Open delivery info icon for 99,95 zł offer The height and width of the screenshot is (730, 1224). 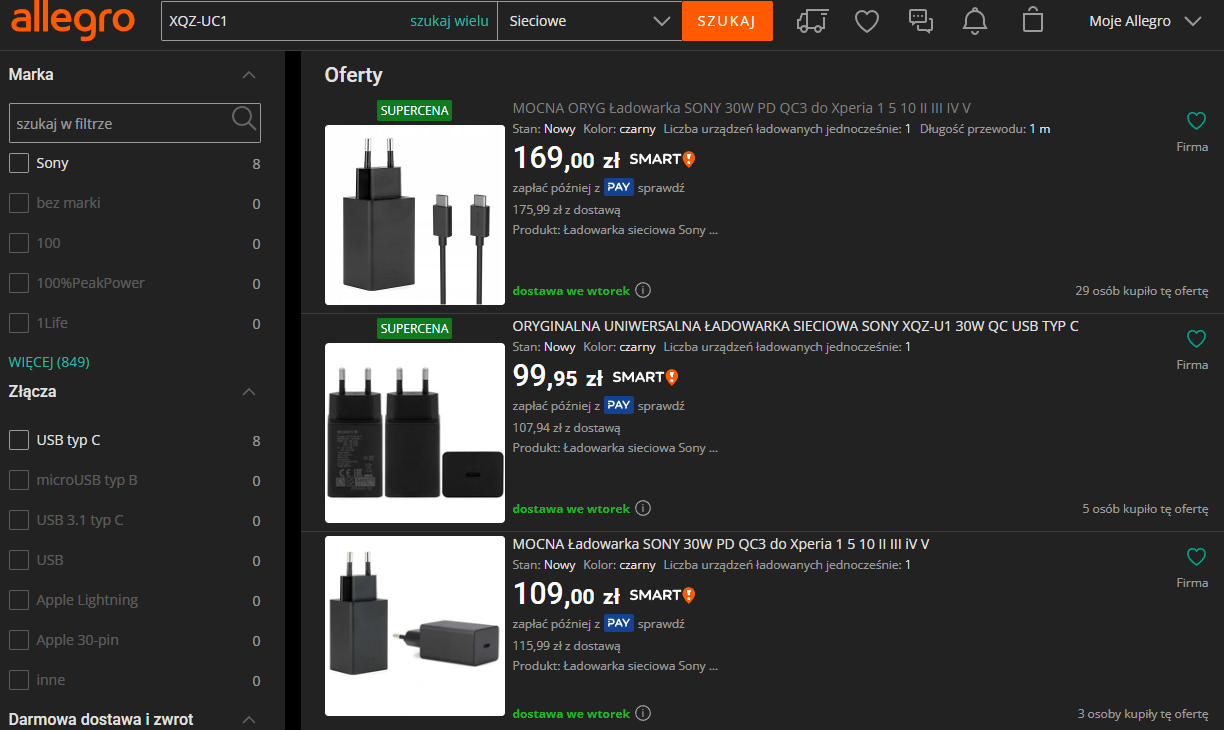pyautogui.click(x=643, y=509)
